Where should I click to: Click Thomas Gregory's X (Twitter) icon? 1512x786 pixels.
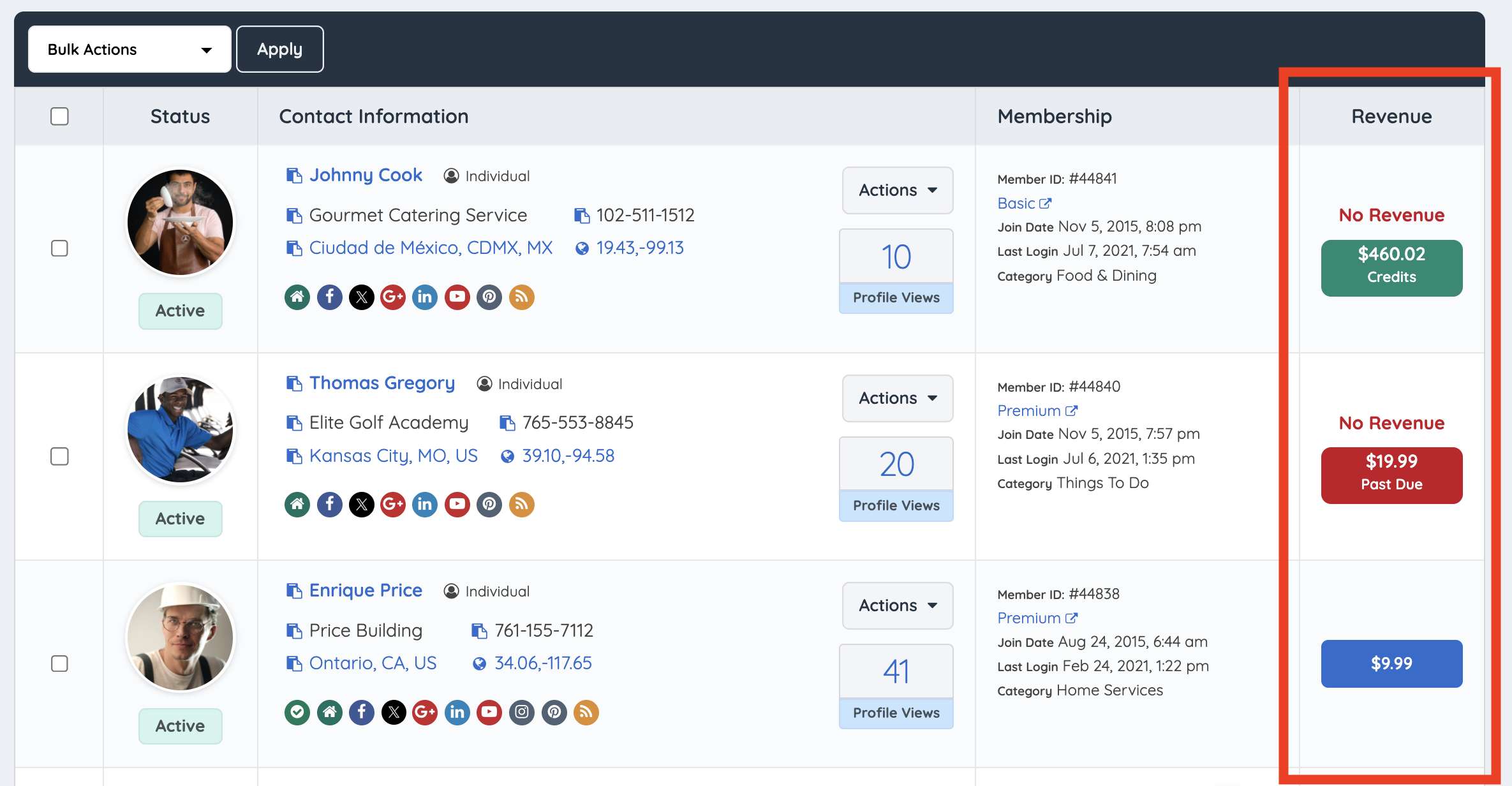click(362, 505)
